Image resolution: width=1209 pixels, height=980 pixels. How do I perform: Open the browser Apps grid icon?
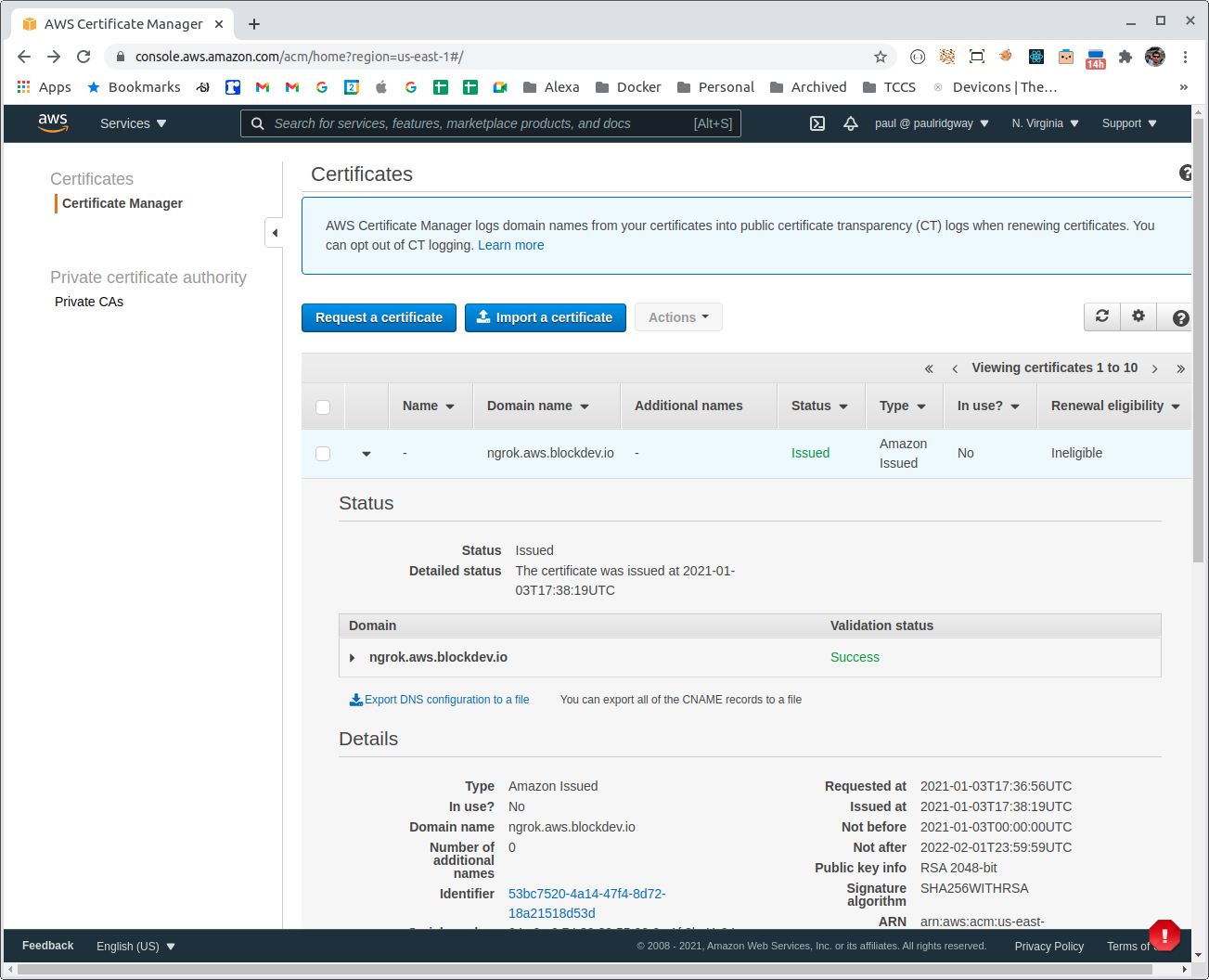(22, 86)
